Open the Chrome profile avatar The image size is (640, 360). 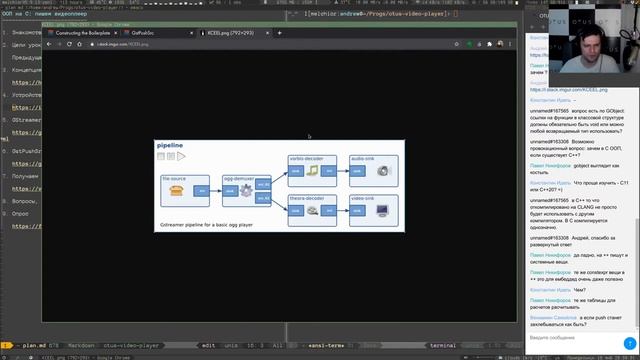(x=500, y=44)
